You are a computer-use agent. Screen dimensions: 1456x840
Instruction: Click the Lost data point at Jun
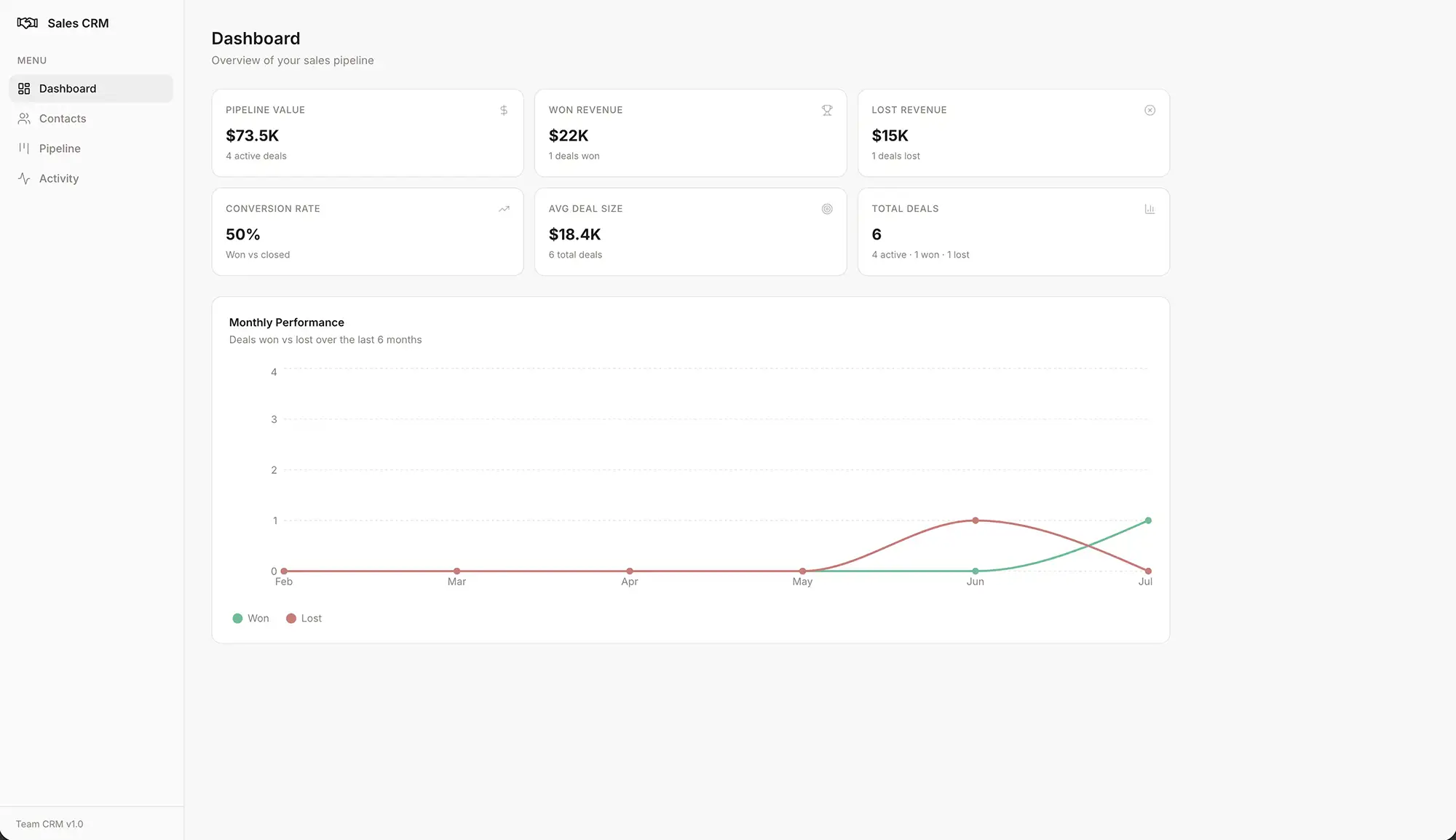coord(975,520)
